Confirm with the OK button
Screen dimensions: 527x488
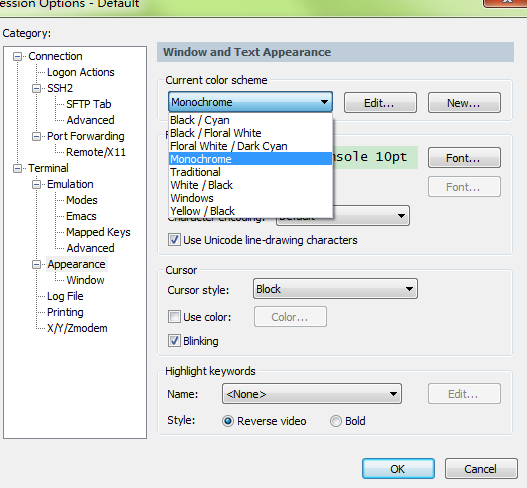click(398, 469)
